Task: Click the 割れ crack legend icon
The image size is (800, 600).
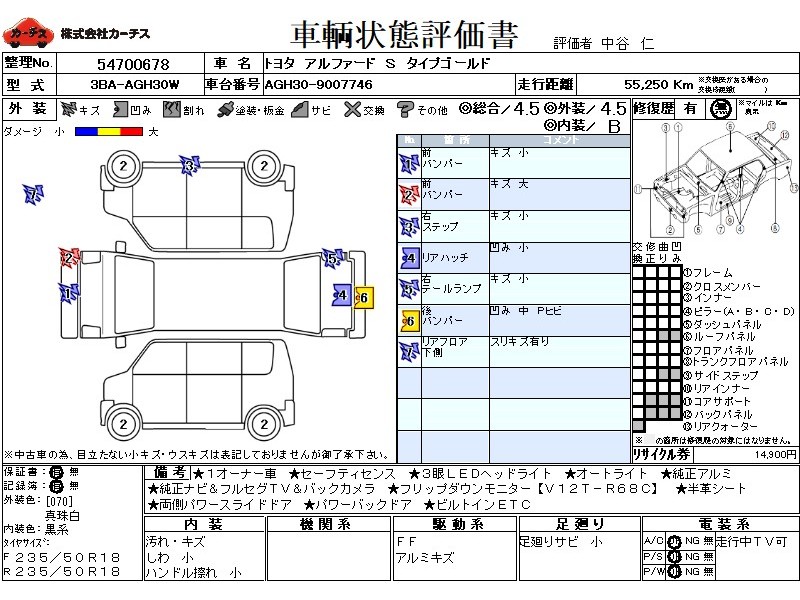Action: [x=172, y=109]
